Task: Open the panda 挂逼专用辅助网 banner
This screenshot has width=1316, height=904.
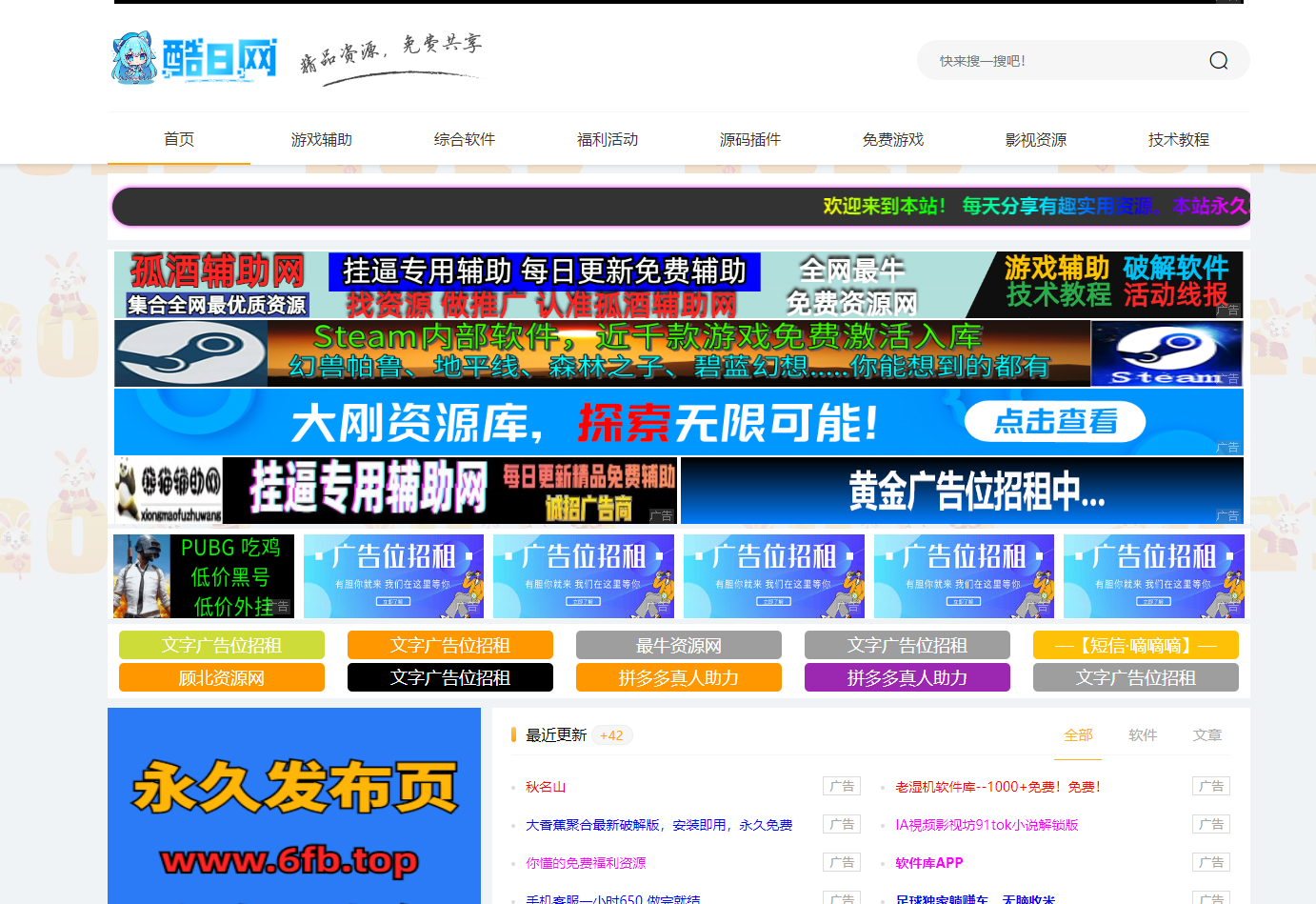Action: 396,491
